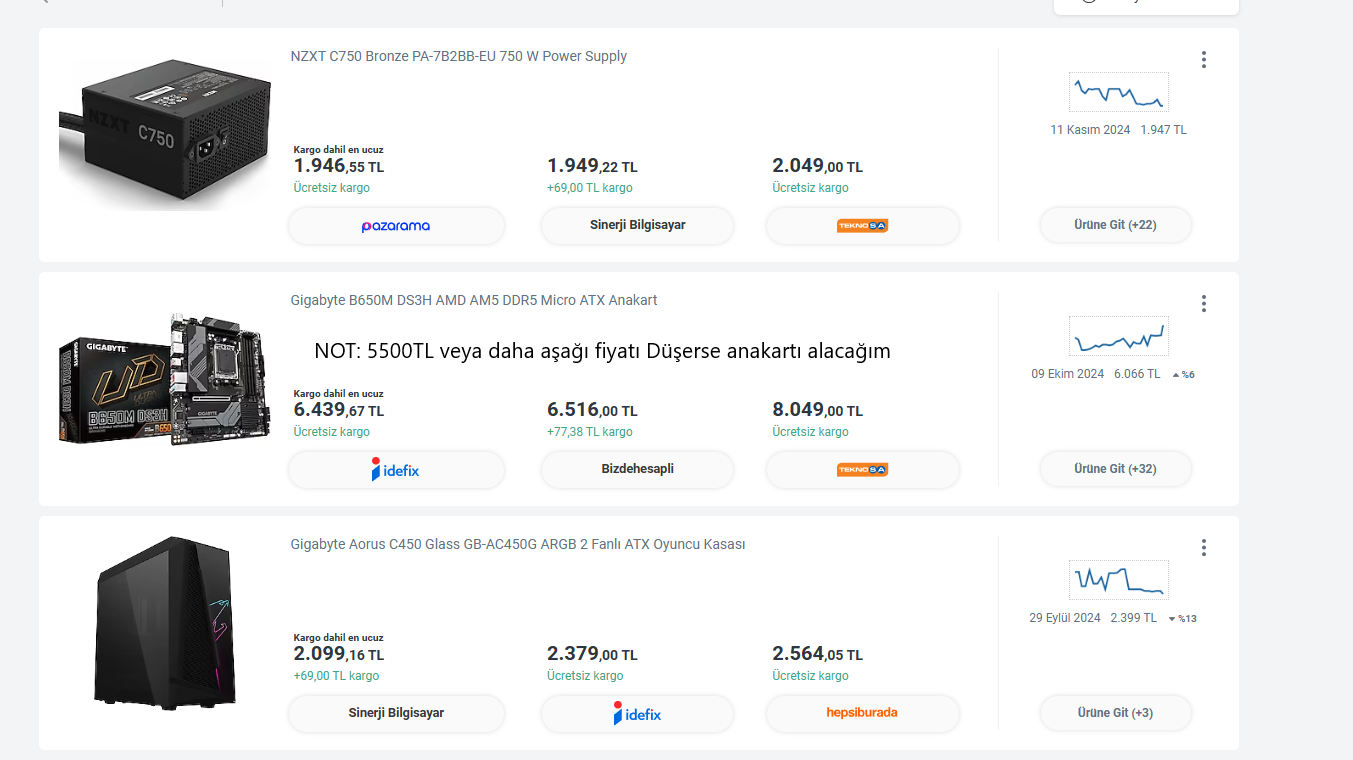The height and width of the screenshot is (760, 1353).
Task: Click the 2.564,05 TL price
Action: click(817, 655)
